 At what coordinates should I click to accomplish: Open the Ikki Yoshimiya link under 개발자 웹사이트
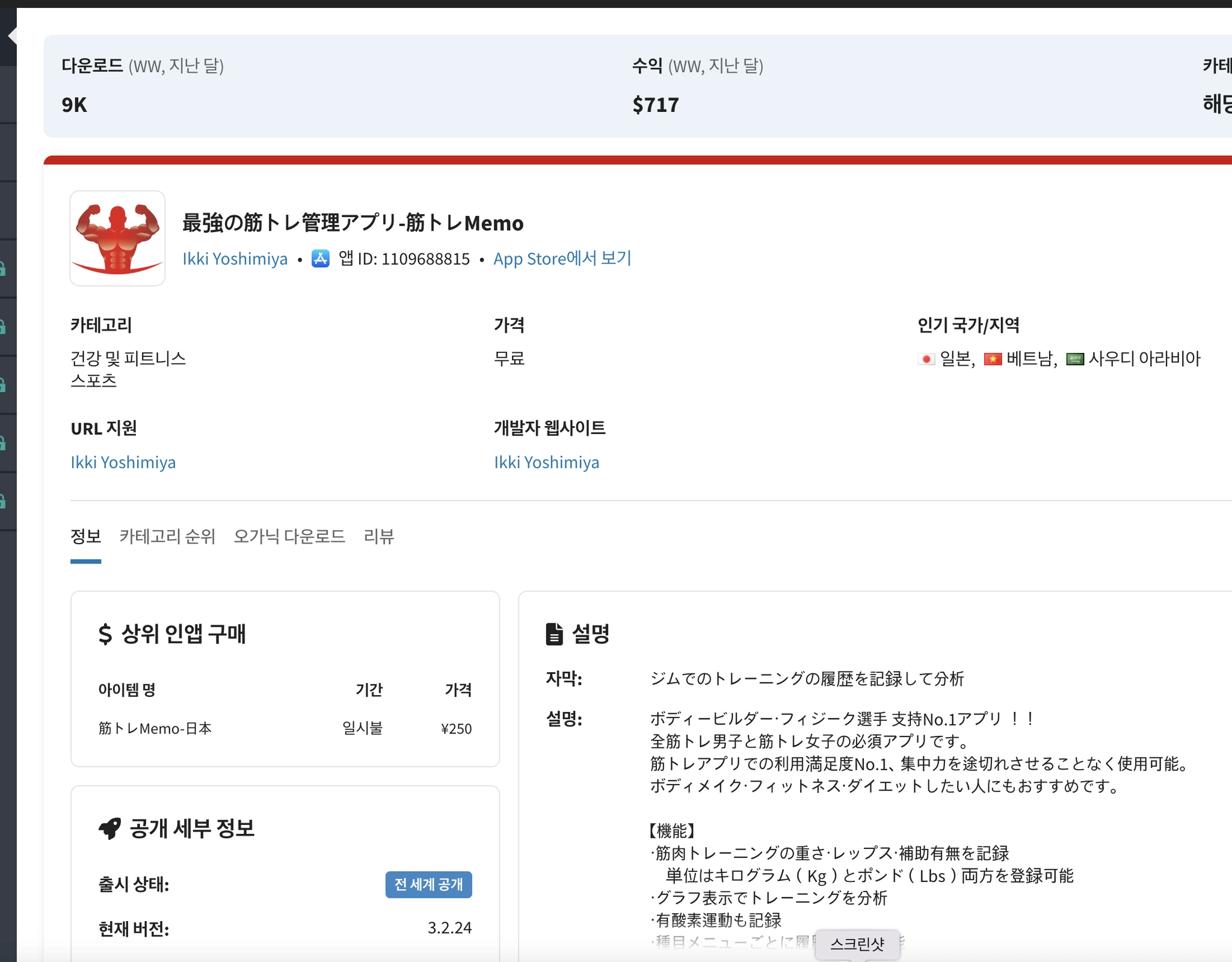pos(546,462)
